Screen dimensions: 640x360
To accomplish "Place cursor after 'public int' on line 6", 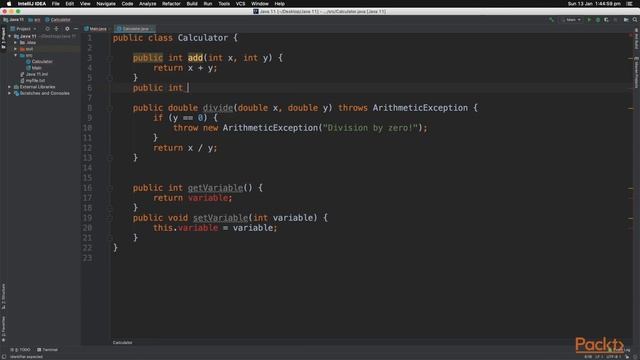I will (188, 88).
